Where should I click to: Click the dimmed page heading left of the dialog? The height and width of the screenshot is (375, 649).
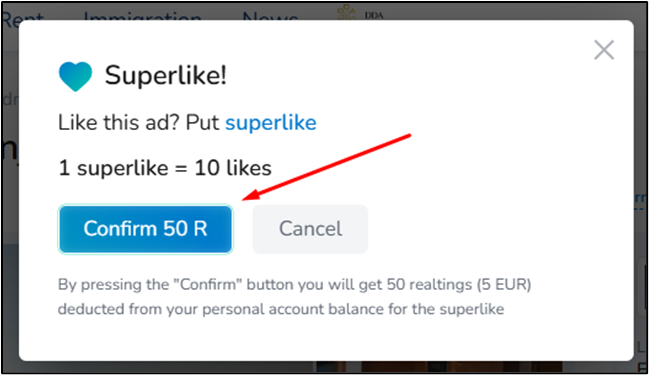coord(9,149)
